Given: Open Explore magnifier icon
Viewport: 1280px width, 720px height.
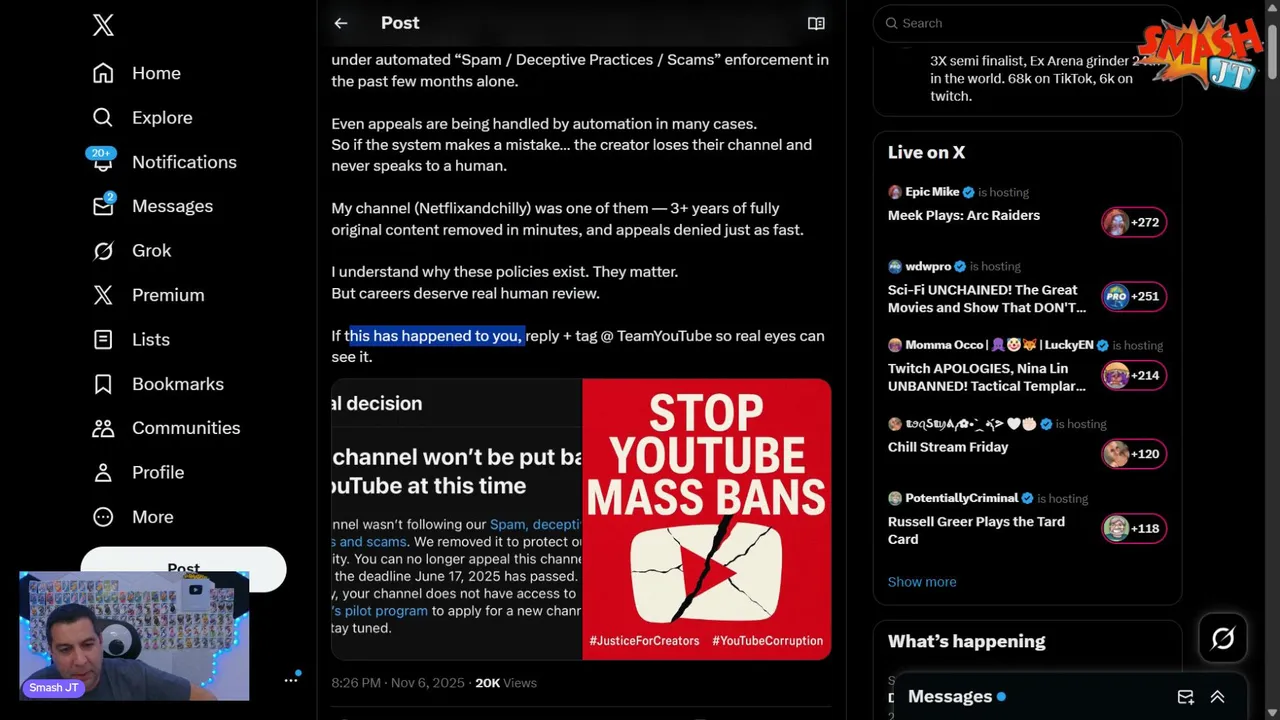Looking at the screenshot, I should point(103,117).
